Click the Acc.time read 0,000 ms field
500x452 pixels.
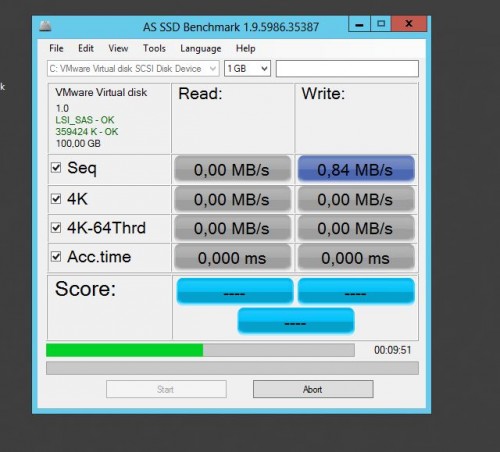point(232,258)
